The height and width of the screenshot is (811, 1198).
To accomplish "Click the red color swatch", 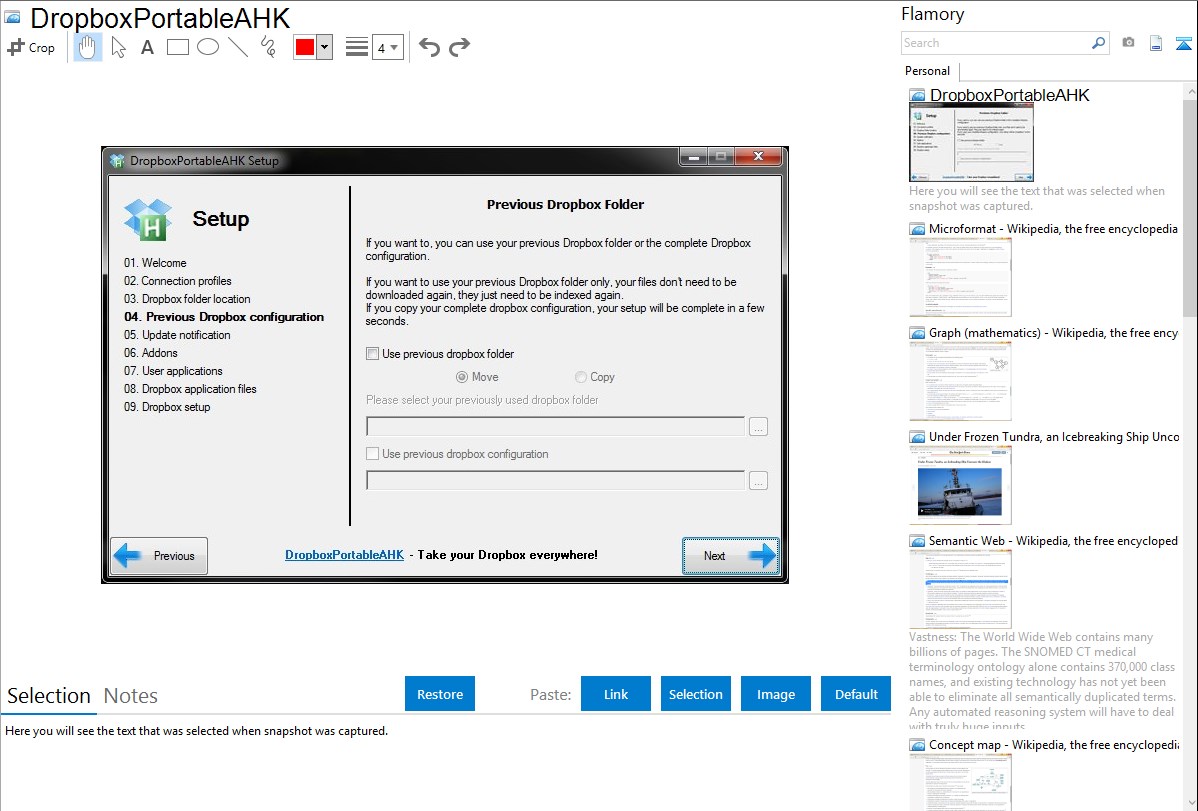I will [x=305, y=47].
